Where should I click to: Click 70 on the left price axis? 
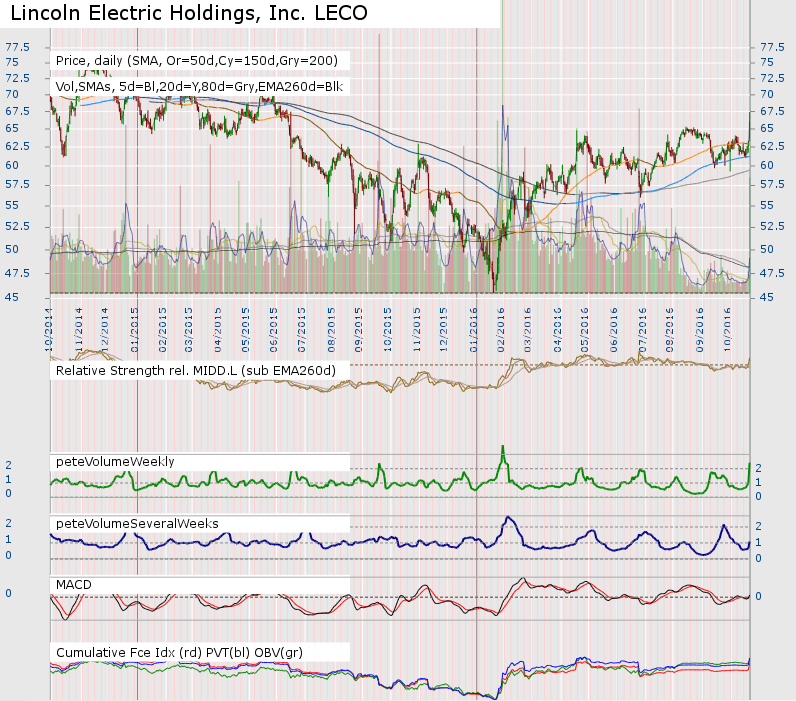pyautogui.click(x=12, y=94)
